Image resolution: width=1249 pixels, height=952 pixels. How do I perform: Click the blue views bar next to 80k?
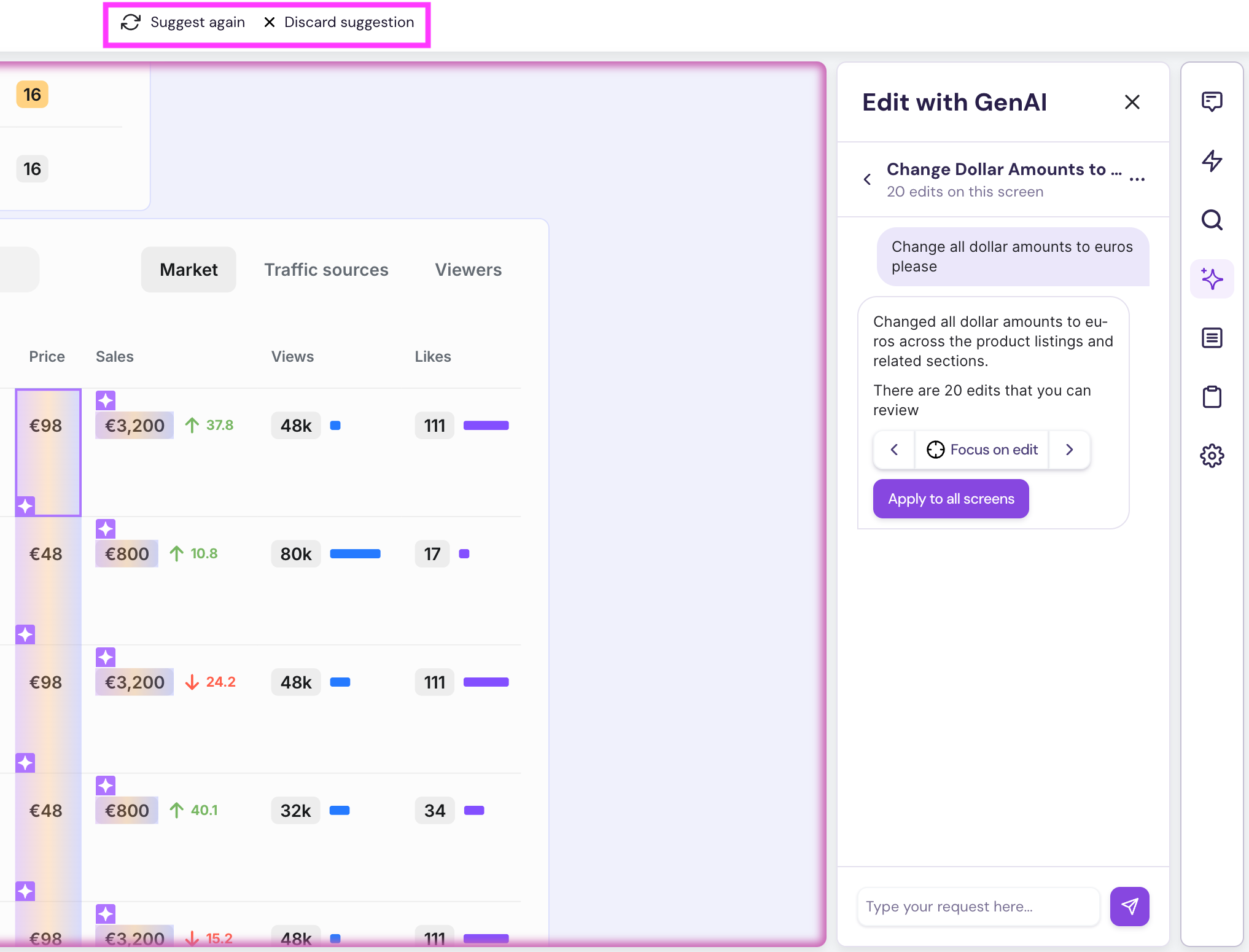coord(355,553)
